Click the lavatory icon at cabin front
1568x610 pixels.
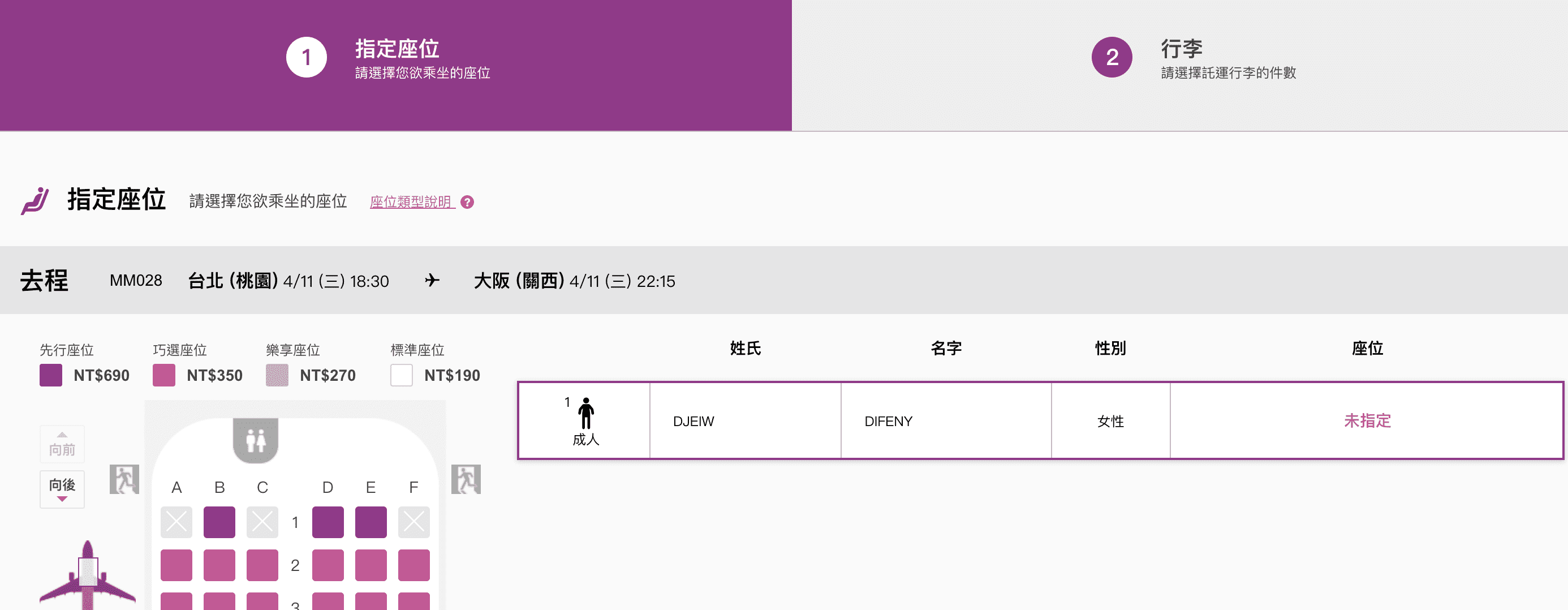(x=256, y=440)
